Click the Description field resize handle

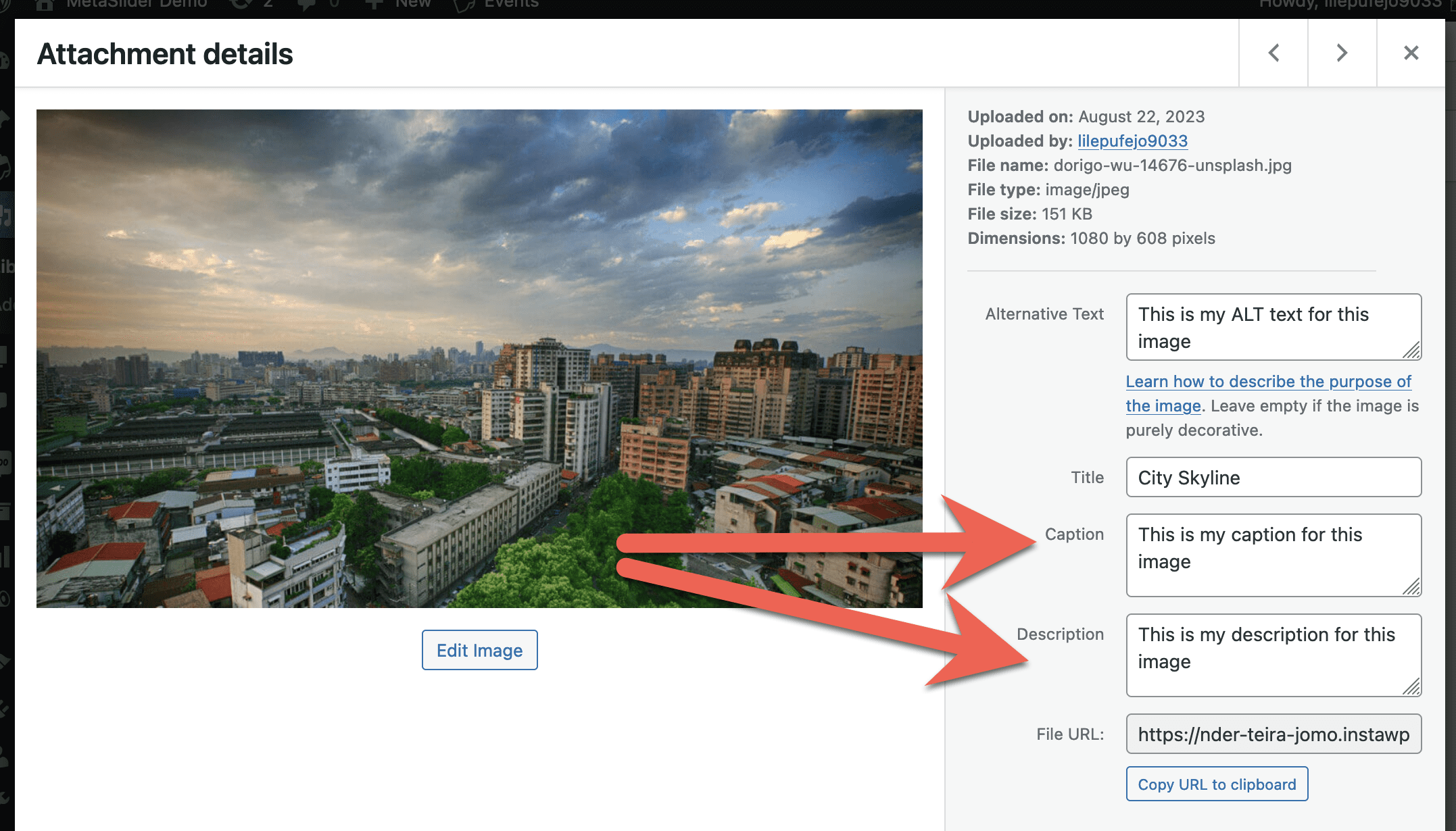[1411, 686]
